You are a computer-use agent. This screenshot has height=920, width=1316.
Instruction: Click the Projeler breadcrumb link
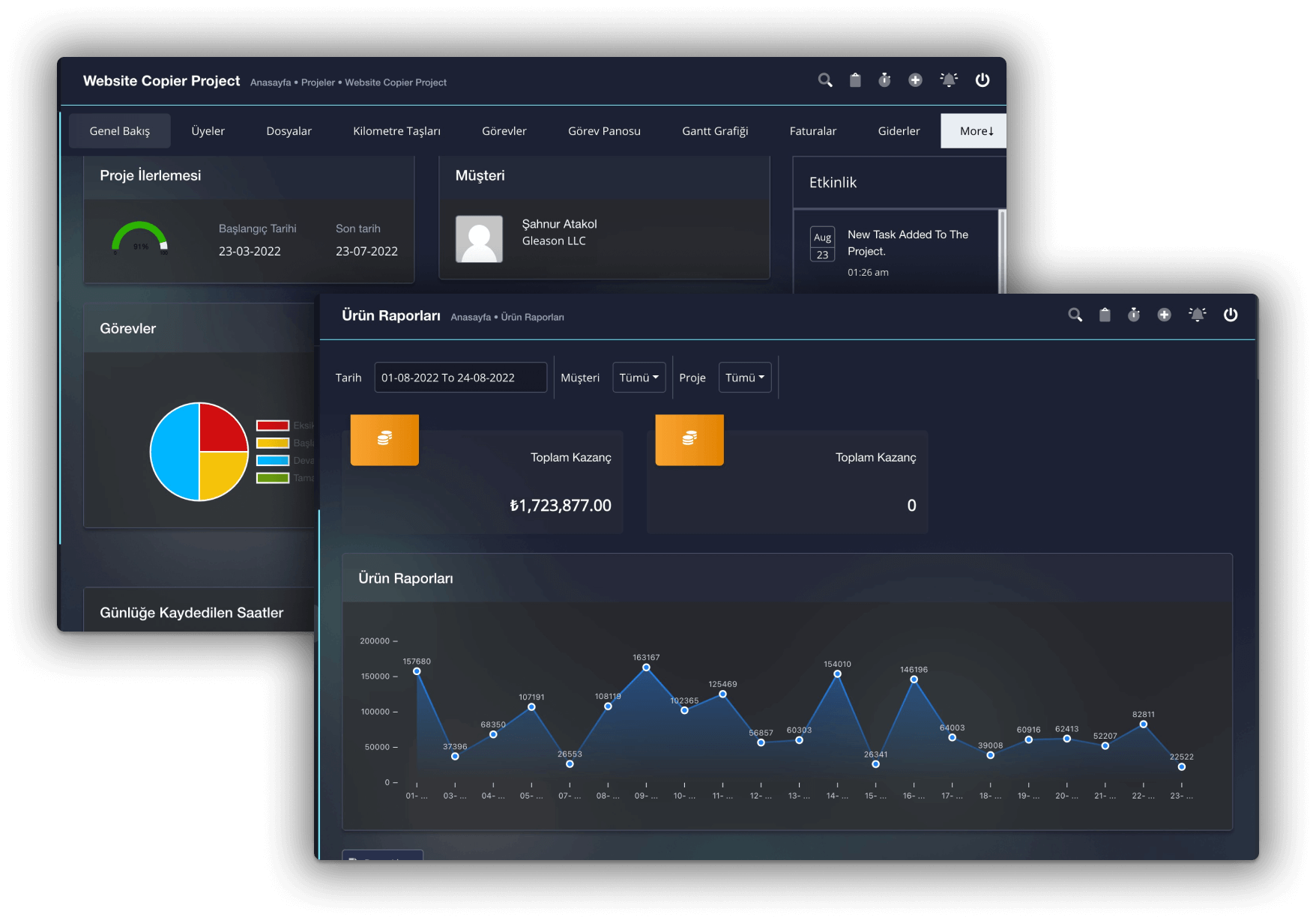pos(318,82)
